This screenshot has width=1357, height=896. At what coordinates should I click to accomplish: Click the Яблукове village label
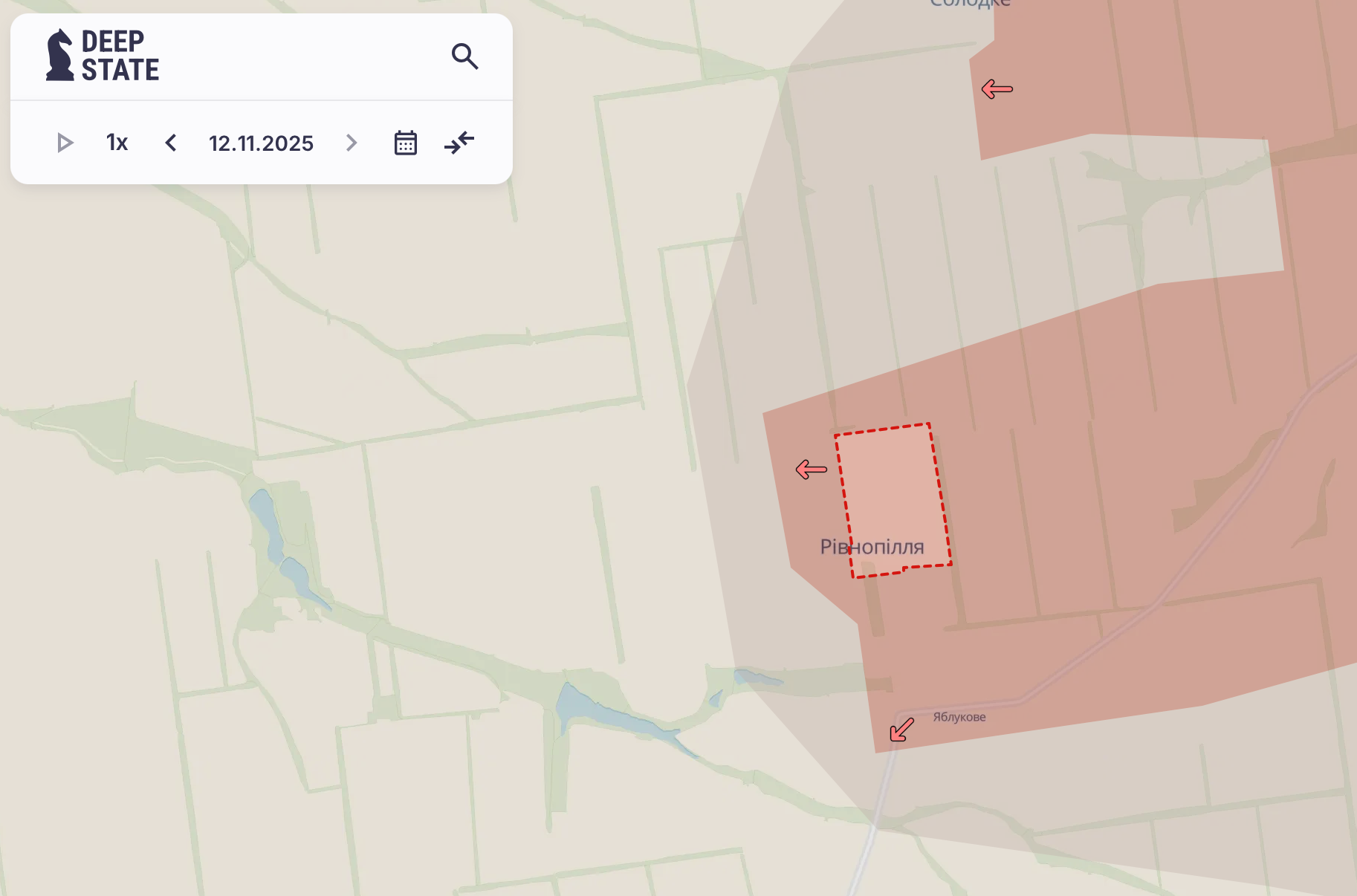click(x=959, y=717)
